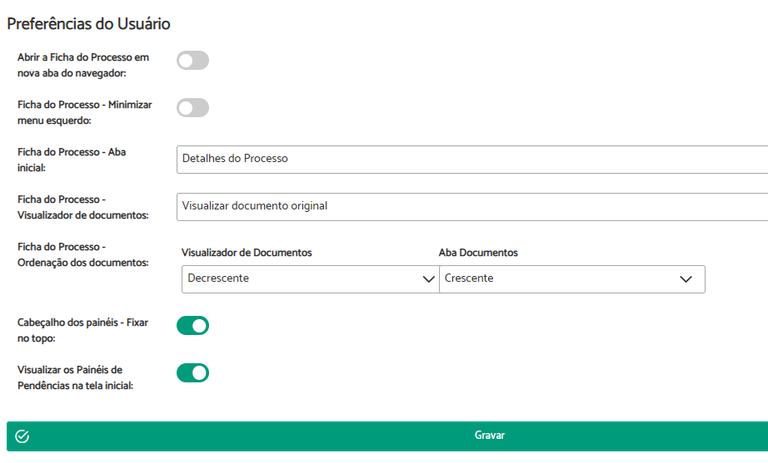Toggle Minimizar menu esquerdo switch

193,108
